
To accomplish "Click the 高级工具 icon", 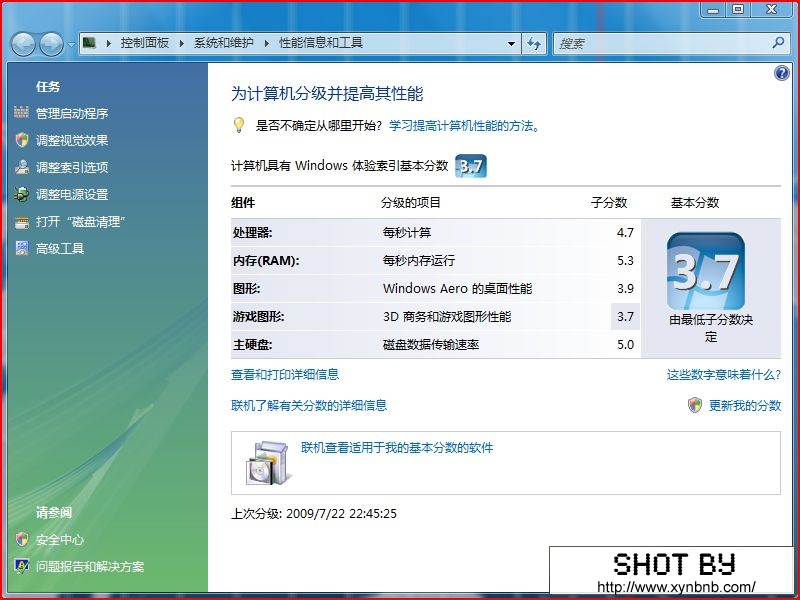I will pyautogui.click(x=21, y=248).
